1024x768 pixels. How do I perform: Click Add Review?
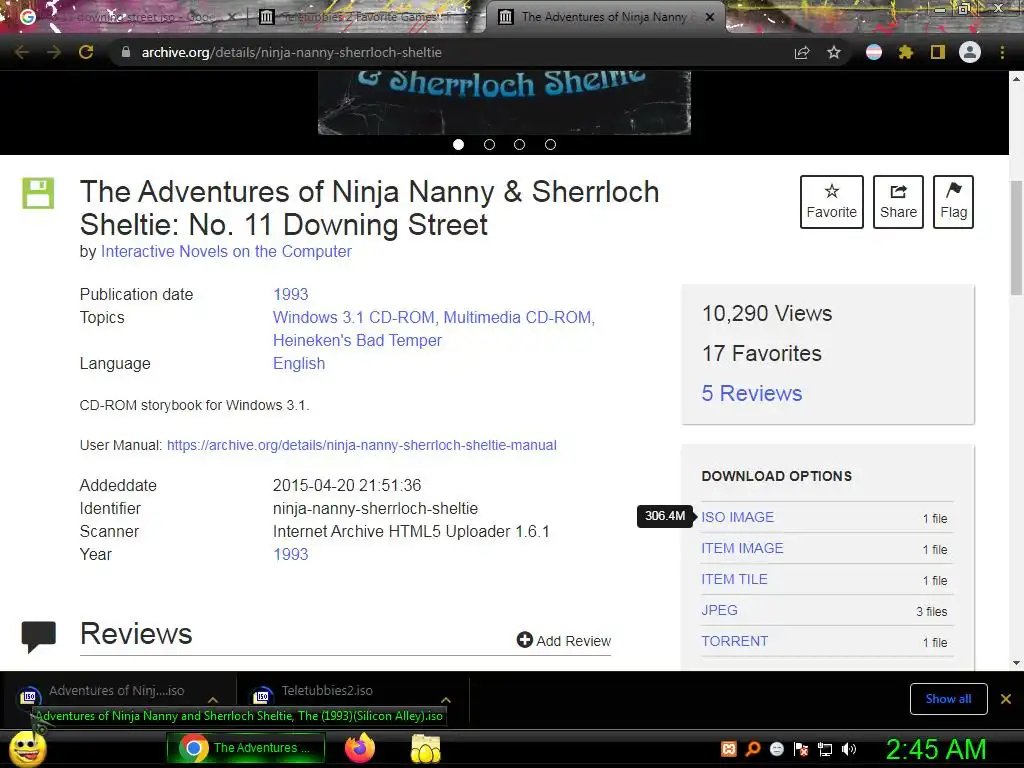(x=564, y=641)
